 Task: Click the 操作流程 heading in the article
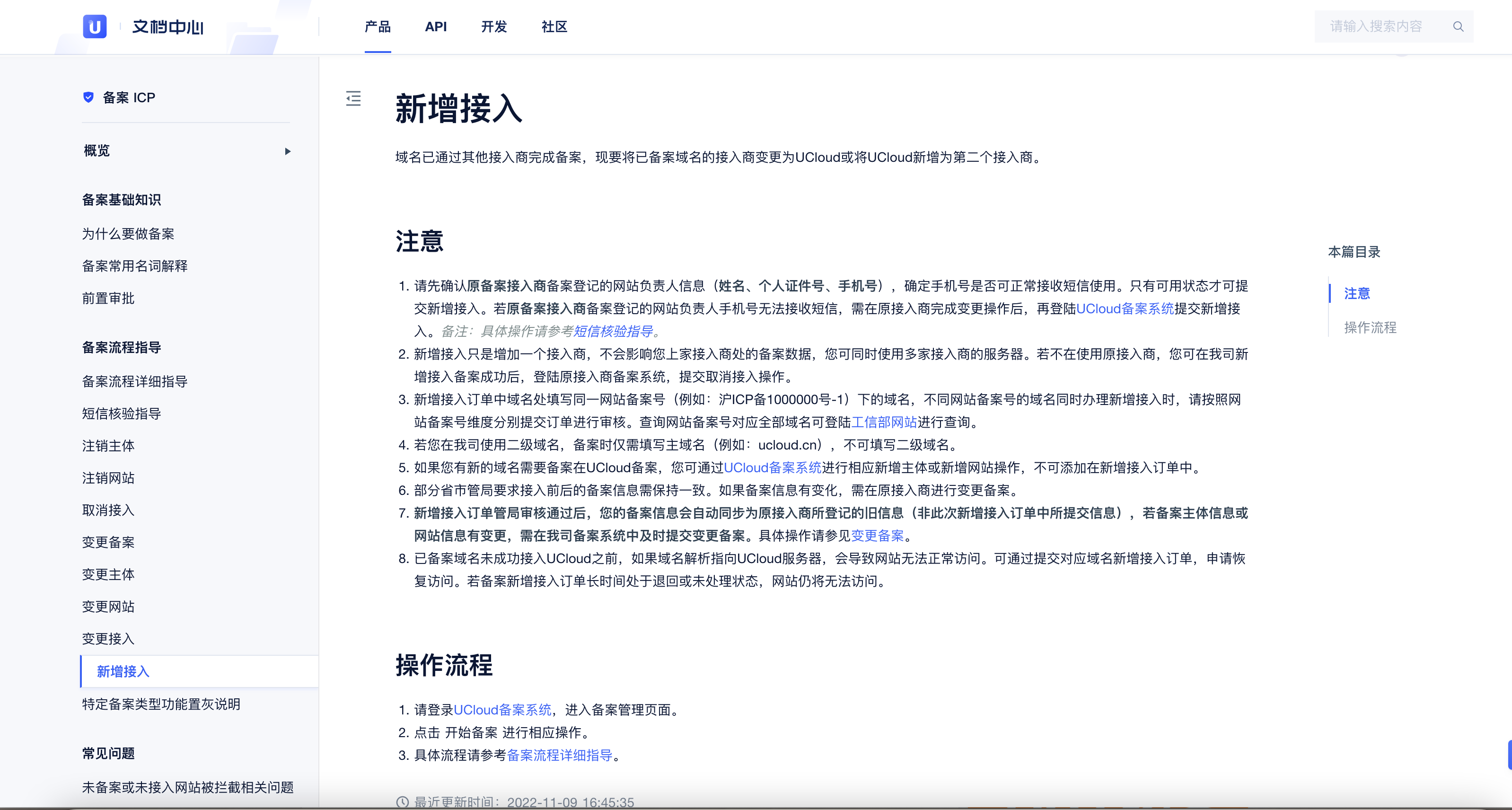click(x=444, y=666)
